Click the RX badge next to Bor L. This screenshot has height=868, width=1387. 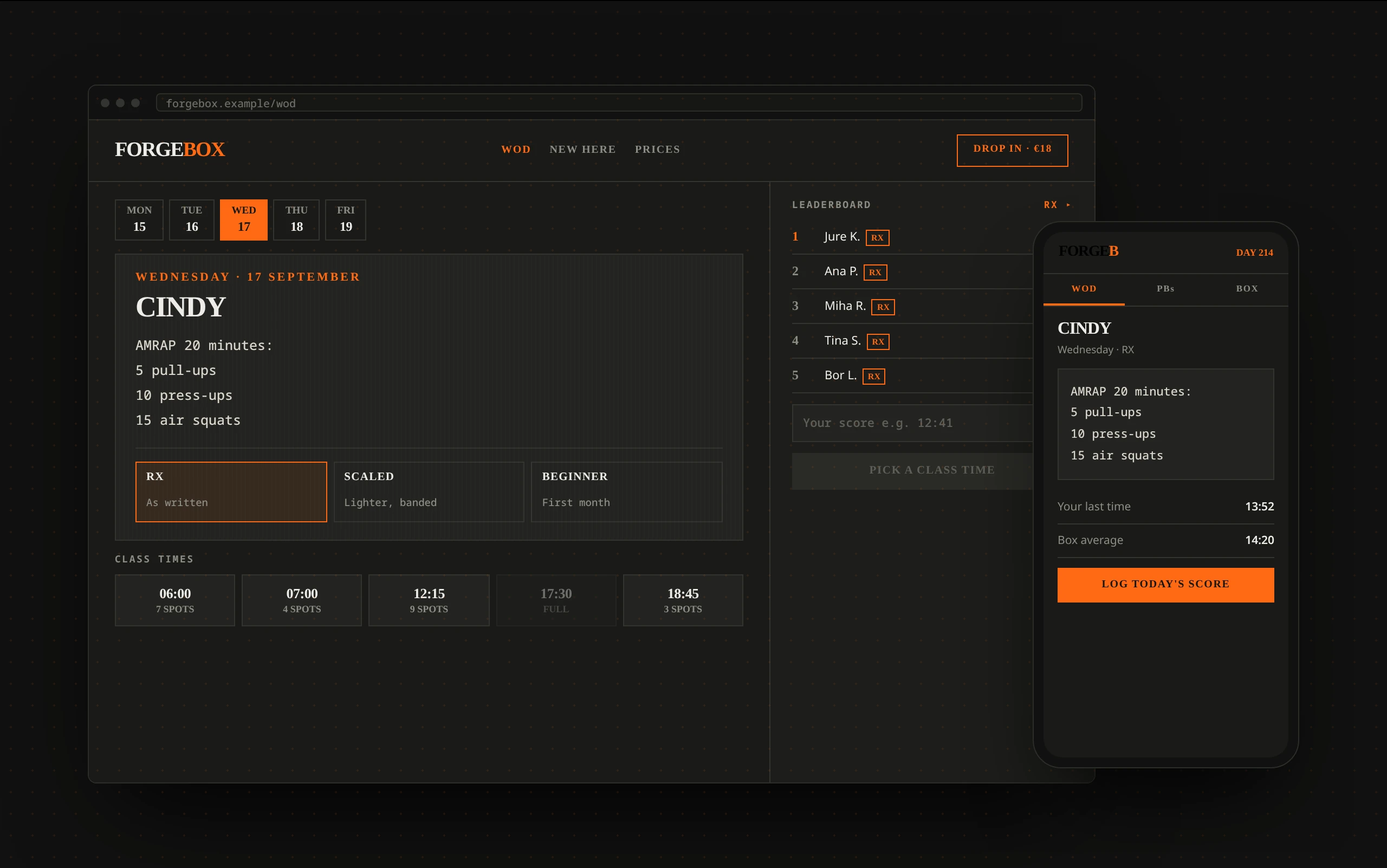click(x=874, y=377)
